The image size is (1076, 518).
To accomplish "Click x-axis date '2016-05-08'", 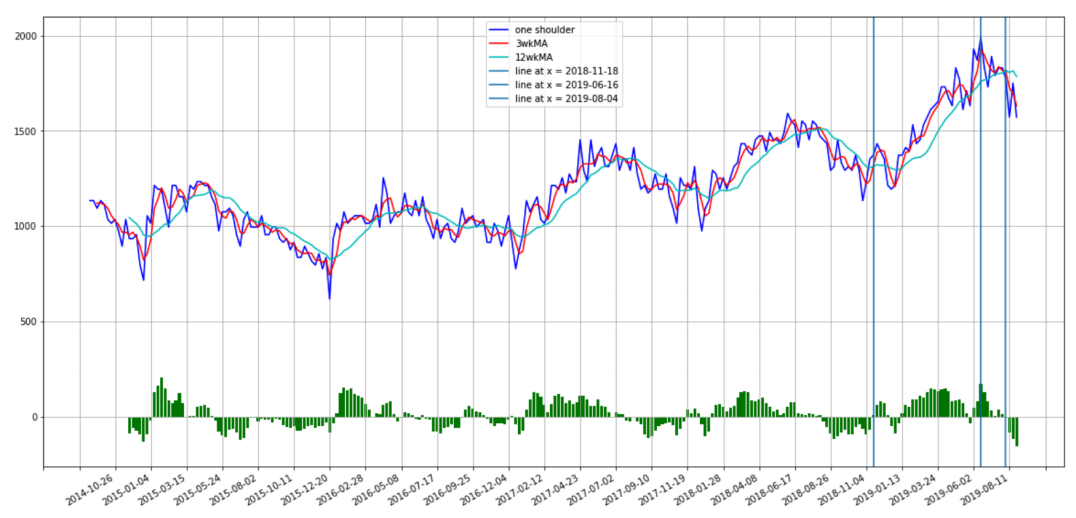I will click(376, 488).
